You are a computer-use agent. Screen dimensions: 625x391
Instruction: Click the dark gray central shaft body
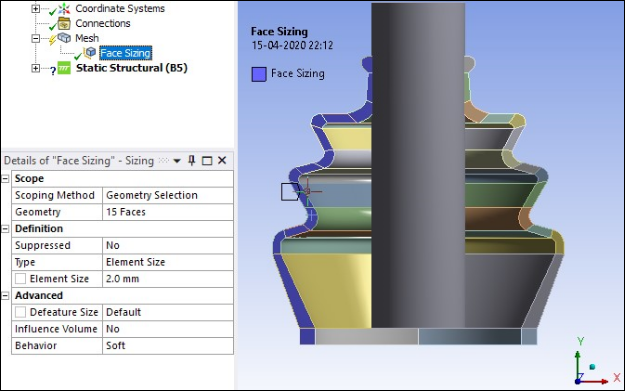coord(418,165)
